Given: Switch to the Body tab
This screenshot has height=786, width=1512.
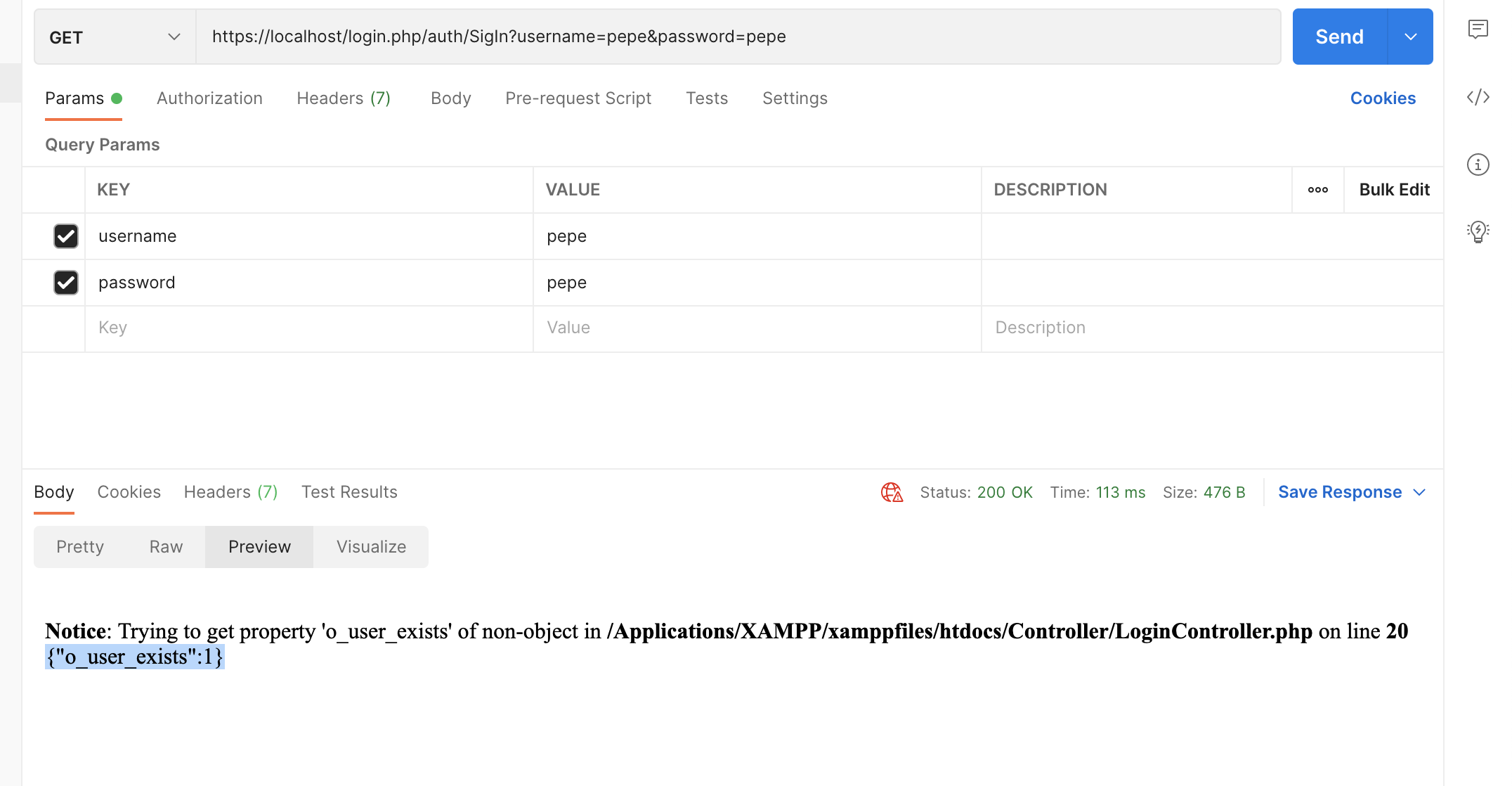Looking at the screenshot, I should pos(450,98).
